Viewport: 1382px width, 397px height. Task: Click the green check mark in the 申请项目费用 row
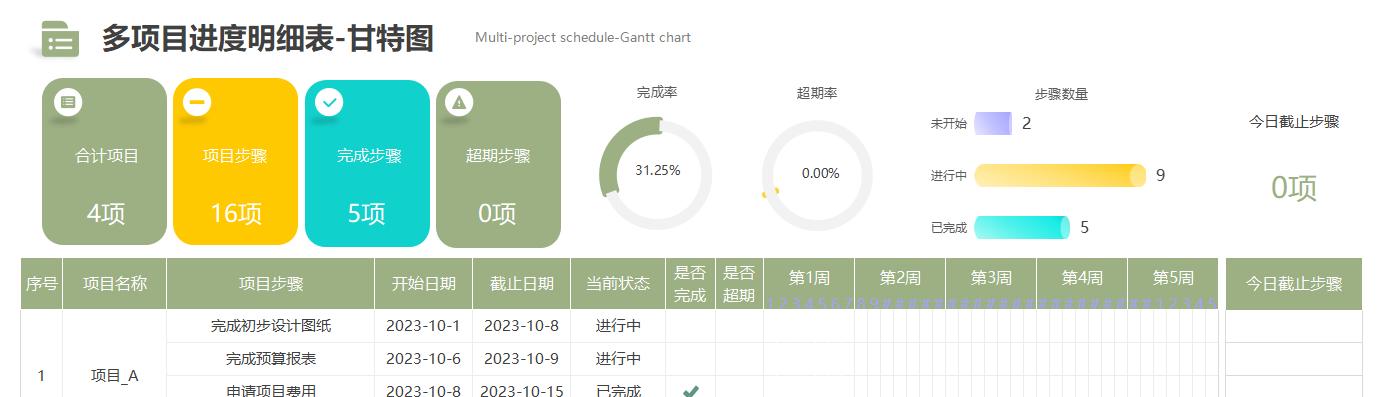pos(690,391)
